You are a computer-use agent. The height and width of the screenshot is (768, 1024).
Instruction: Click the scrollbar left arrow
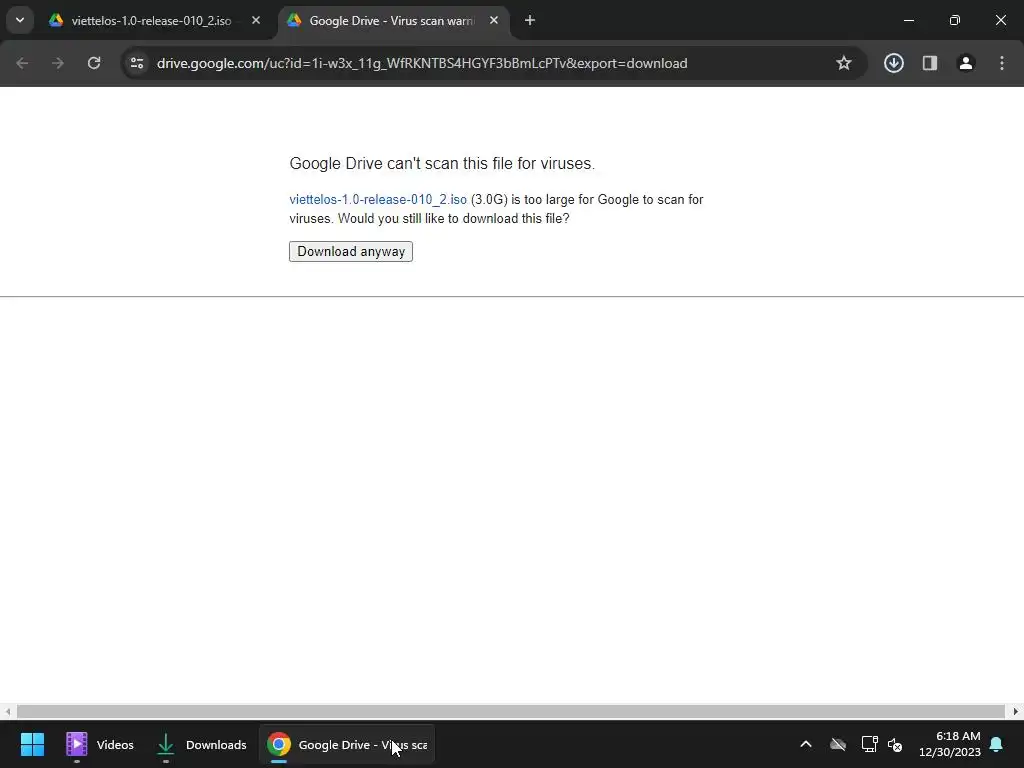pyautogui.click(x=7, y=711)
